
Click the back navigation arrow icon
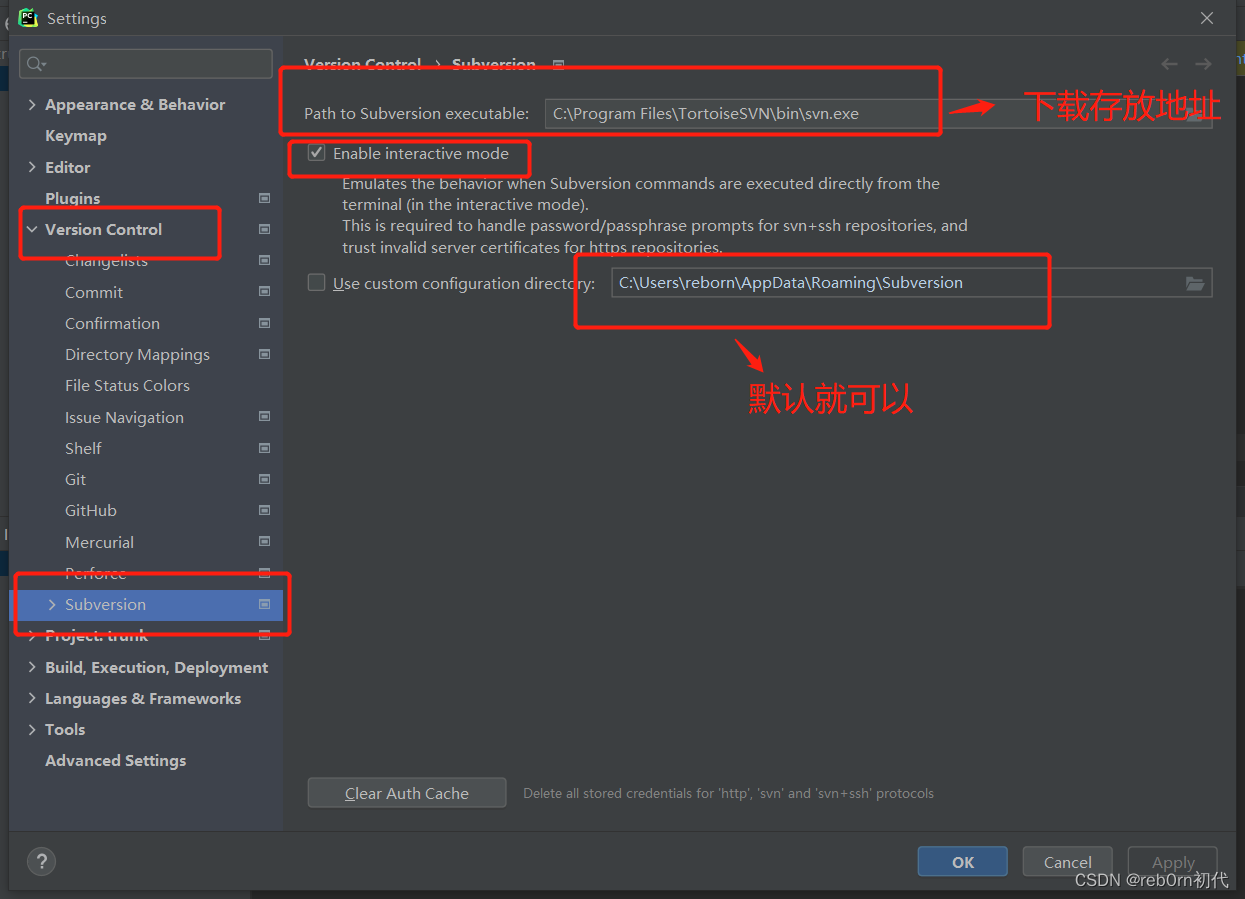point(1169,64)
